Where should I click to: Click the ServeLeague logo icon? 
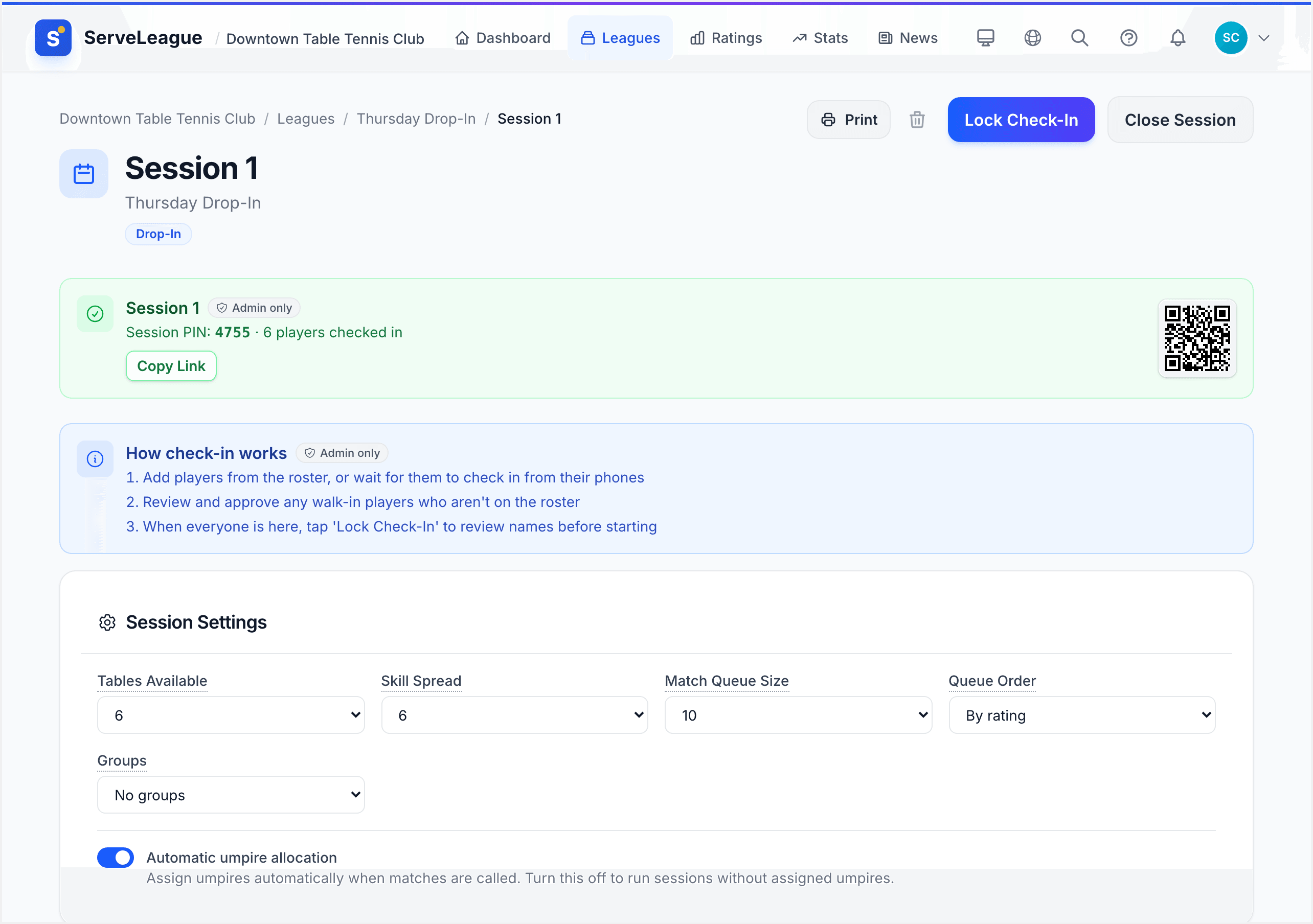click(53, 38)
